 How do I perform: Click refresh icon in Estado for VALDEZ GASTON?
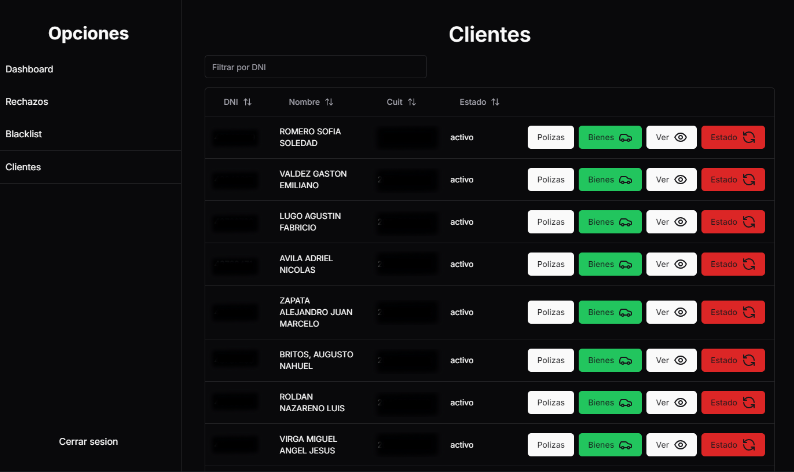pyautogui.click(x=749, y=180)
